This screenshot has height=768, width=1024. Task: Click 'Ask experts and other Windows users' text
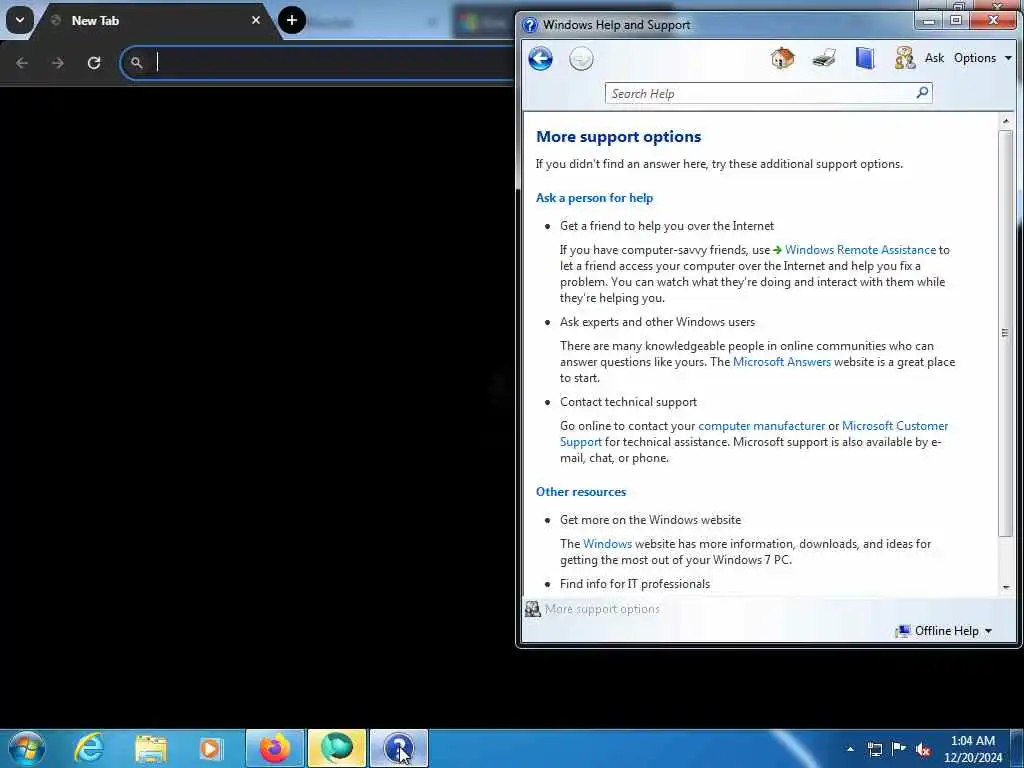657,322
